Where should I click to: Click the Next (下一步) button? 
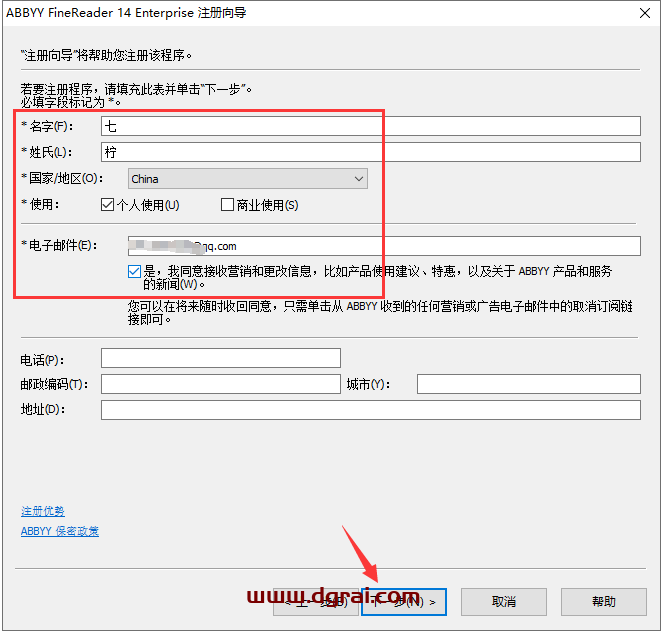pyautogui.click(x=404, y=602)
